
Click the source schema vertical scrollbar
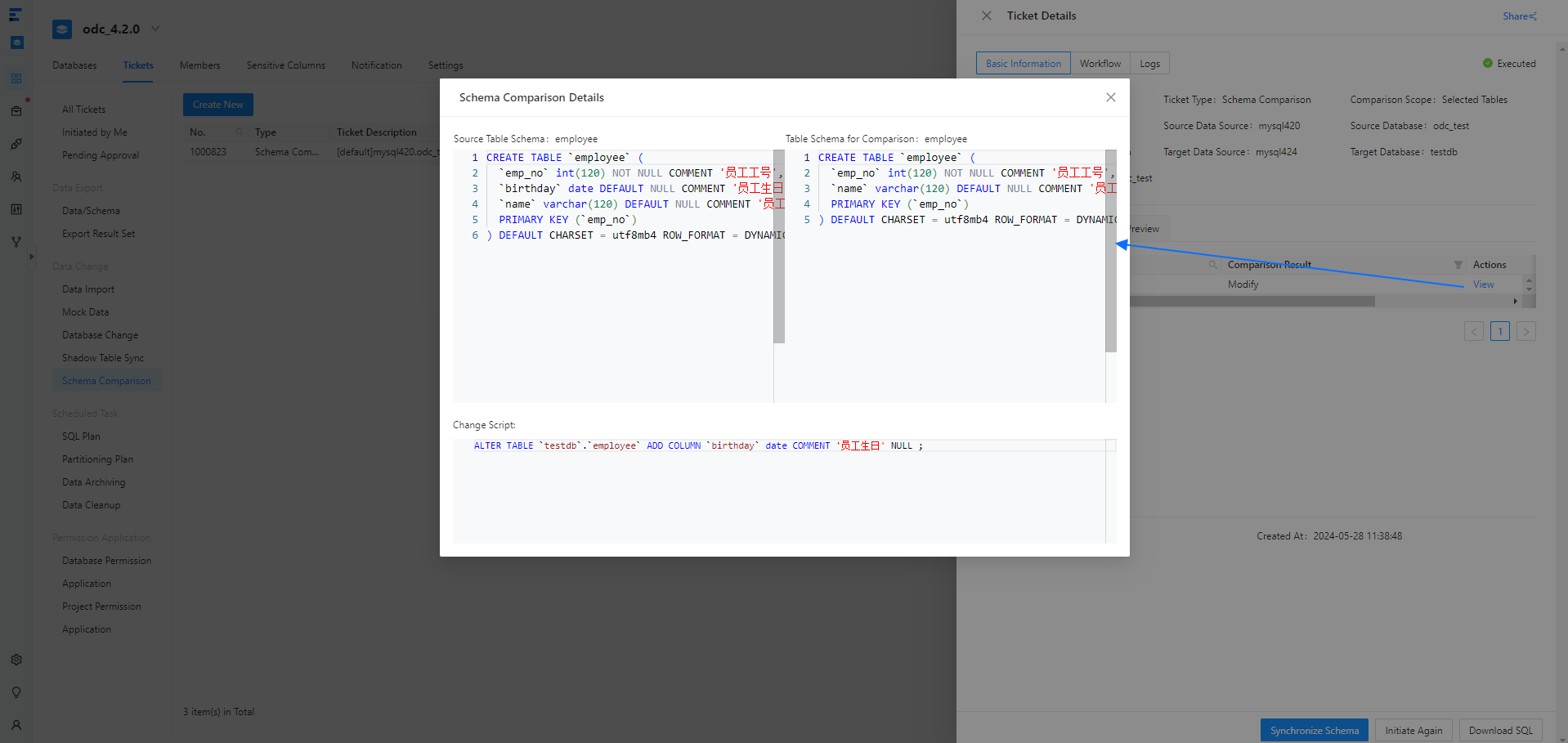coord(779,245)
